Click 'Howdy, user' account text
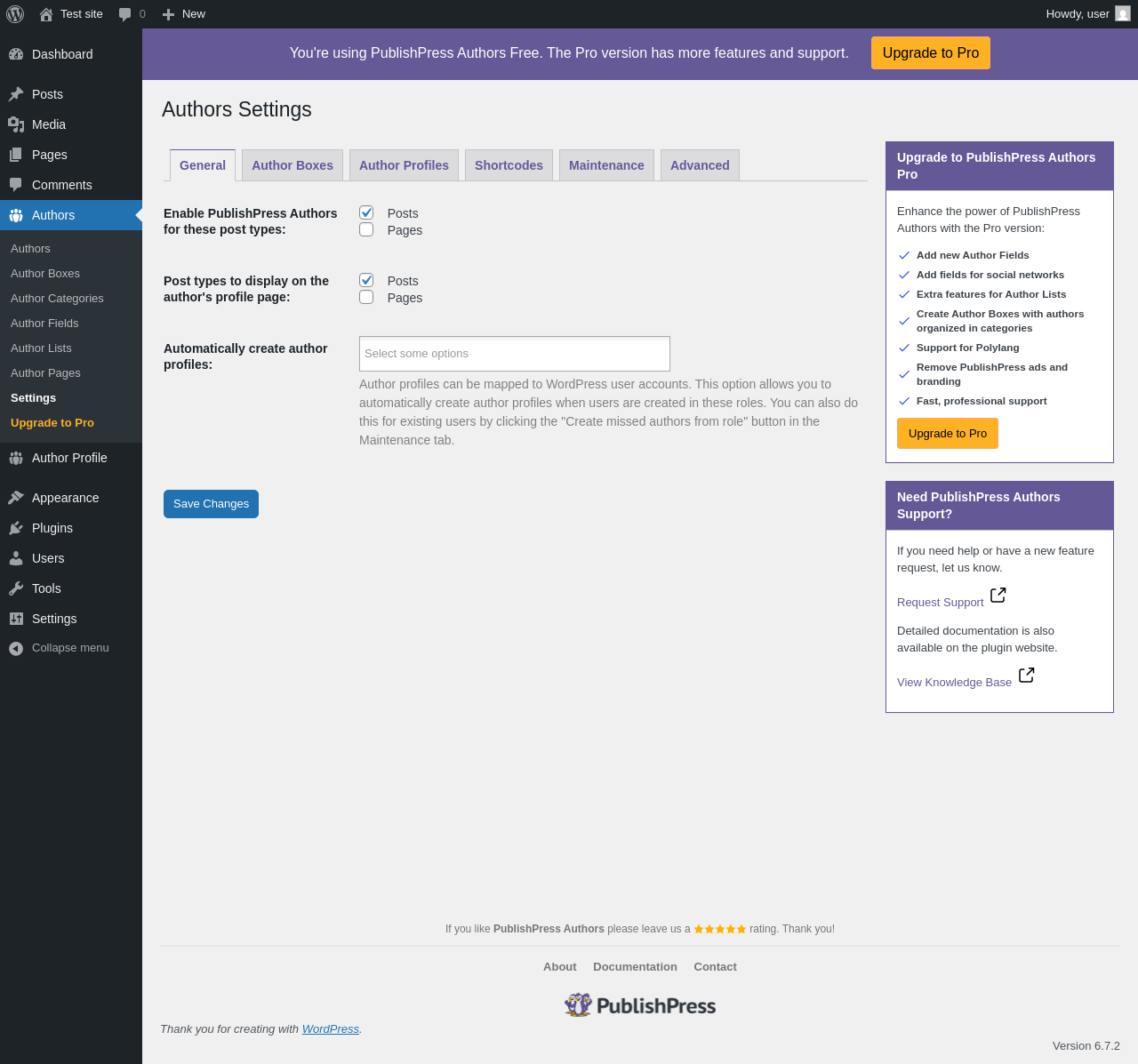 [x=1078, y=14]
